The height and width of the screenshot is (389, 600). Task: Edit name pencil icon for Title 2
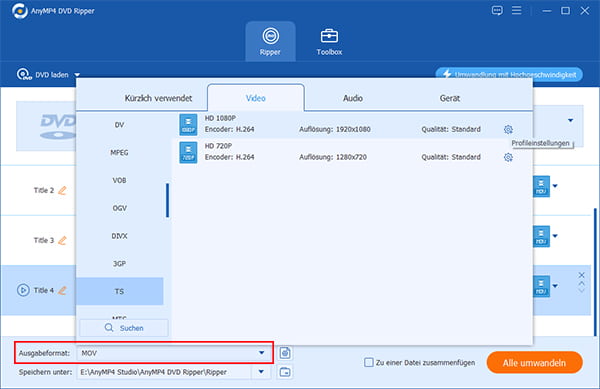coord(62,190)
